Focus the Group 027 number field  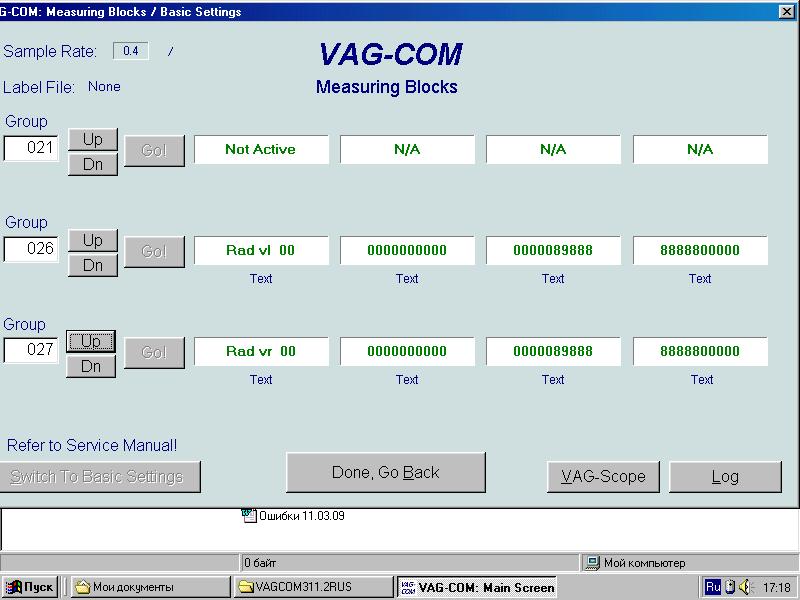tap(31, 351)
